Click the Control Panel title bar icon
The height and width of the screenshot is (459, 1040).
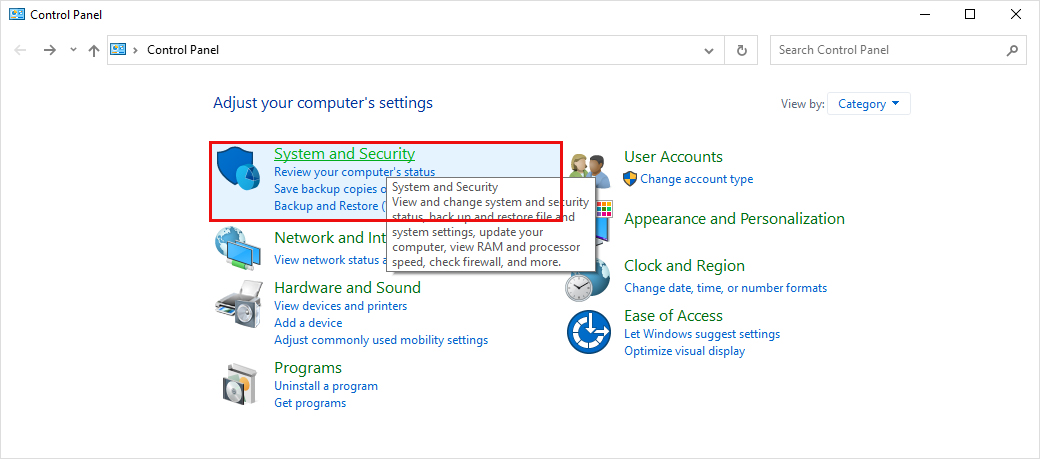(x=17, y=14)
